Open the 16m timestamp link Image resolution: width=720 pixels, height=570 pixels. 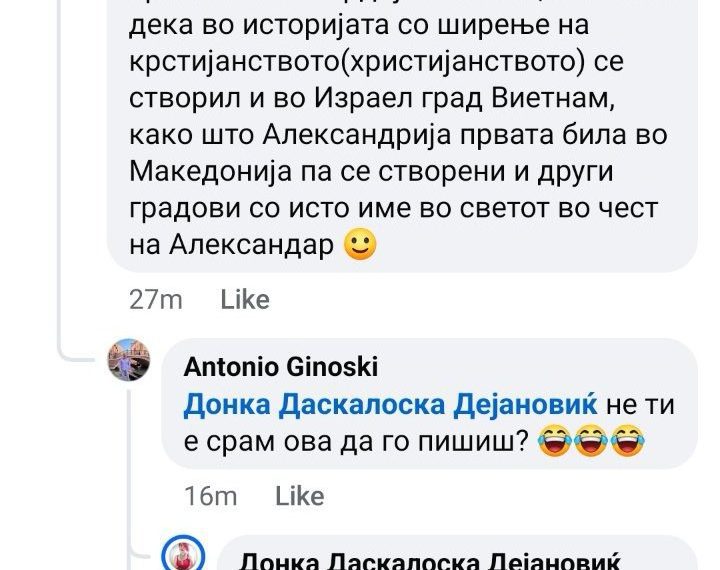210,497
